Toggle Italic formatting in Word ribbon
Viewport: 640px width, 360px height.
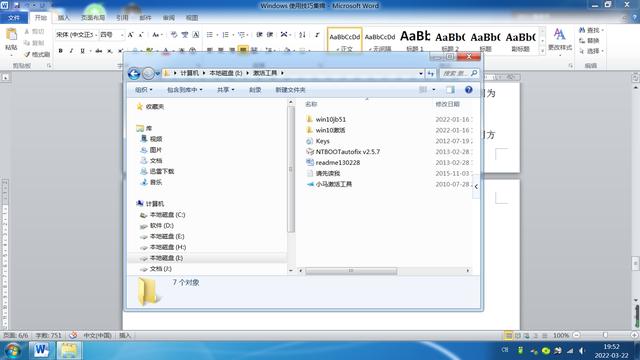tap(71, 51)
